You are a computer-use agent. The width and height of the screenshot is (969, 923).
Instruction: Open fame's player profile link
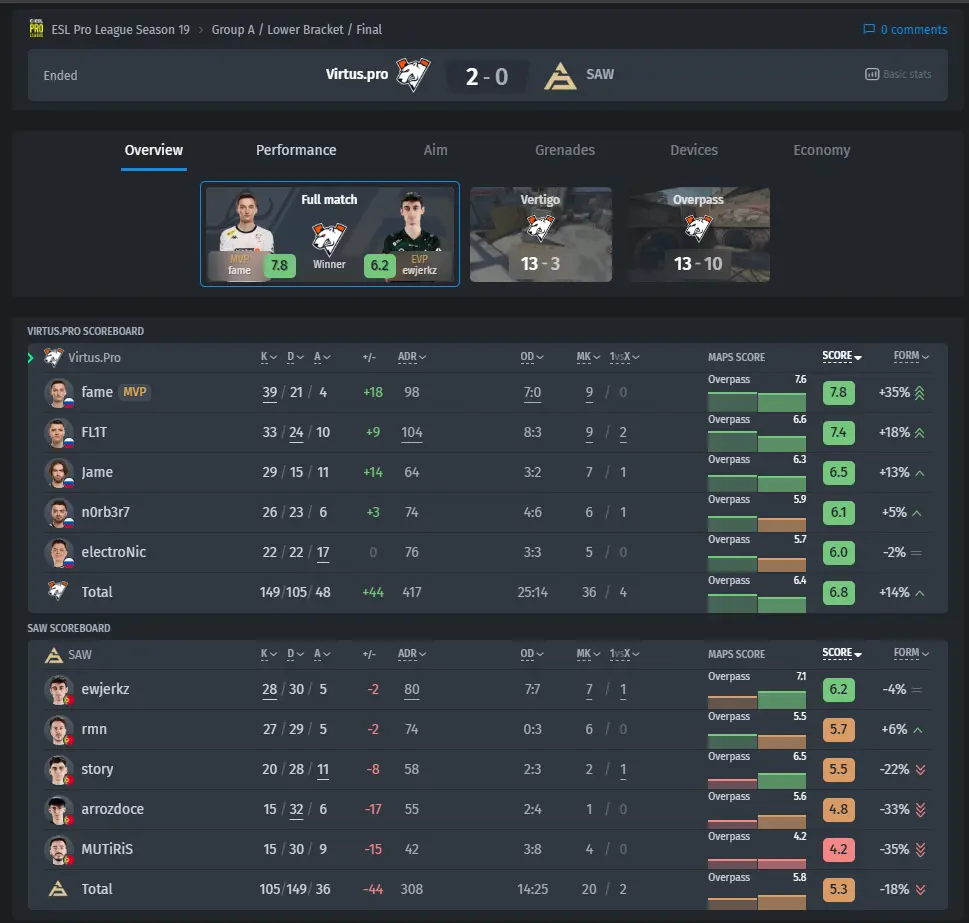97,392
